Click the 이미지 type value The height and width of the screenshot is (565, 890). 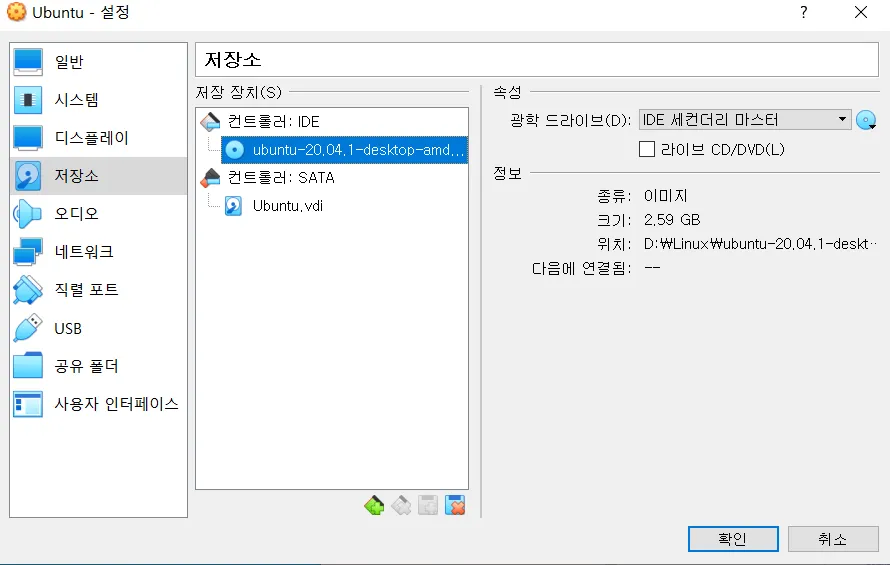tap(665, 196)
